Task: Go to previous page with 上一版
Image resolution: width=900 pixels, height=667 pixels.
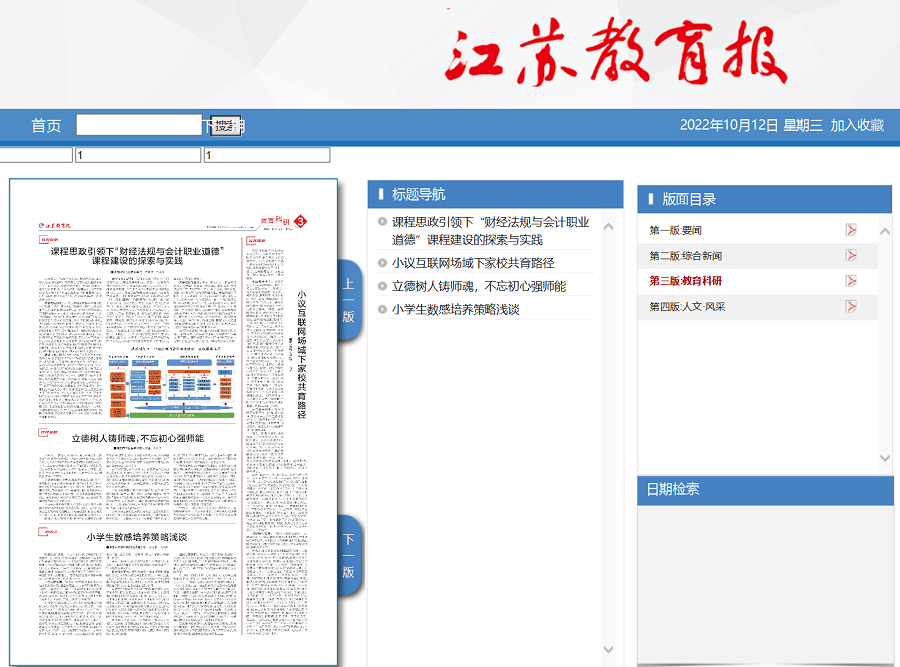Action: tap(348, 300)
